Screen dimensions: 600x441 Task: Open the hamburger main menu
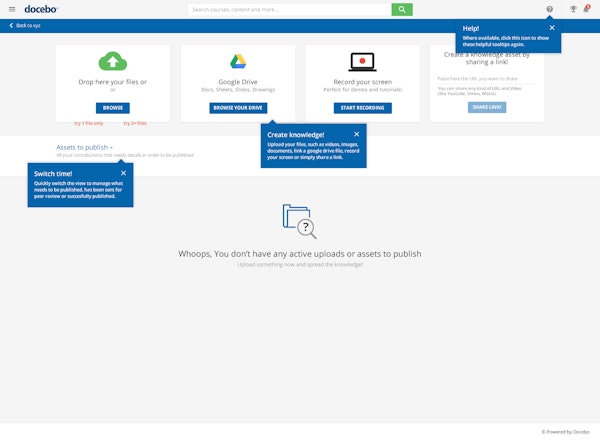click(x=10, y=9)
